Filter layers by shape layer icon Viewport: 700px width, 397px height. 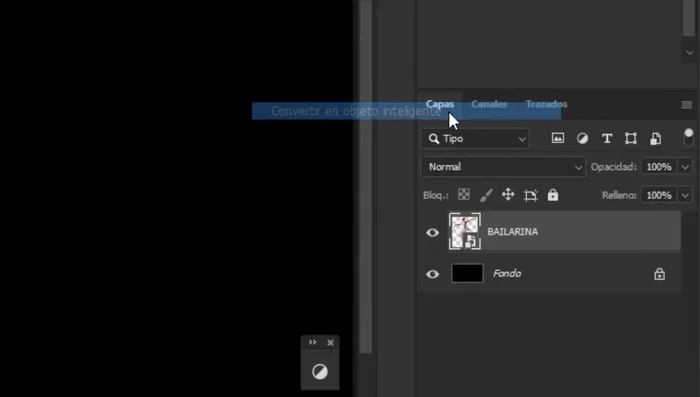coord(631,138)
